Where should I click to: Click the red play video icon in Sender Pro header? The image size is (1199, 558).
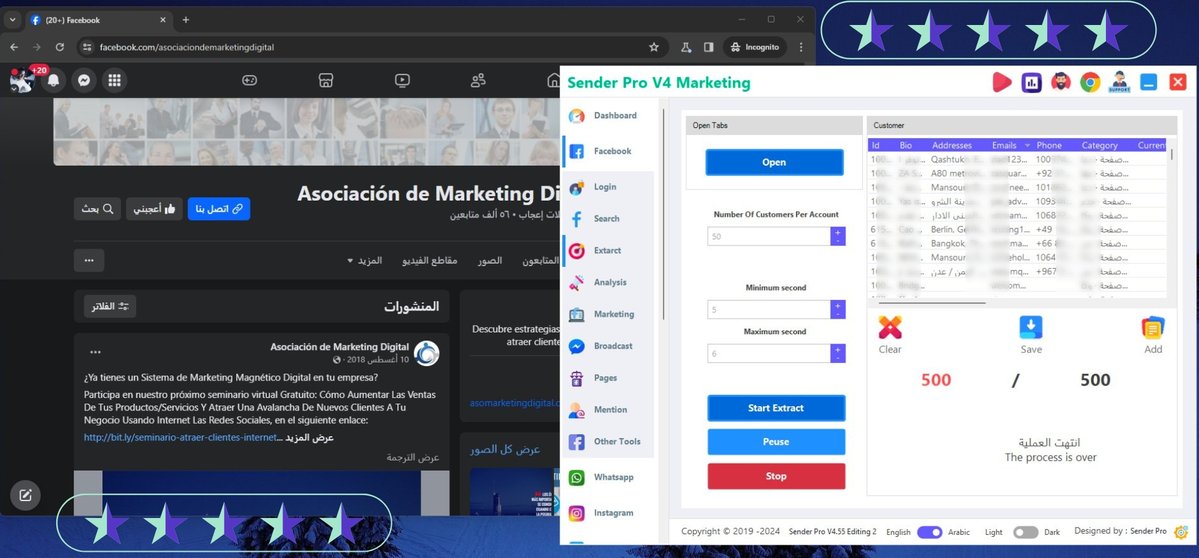point(1002,82)
